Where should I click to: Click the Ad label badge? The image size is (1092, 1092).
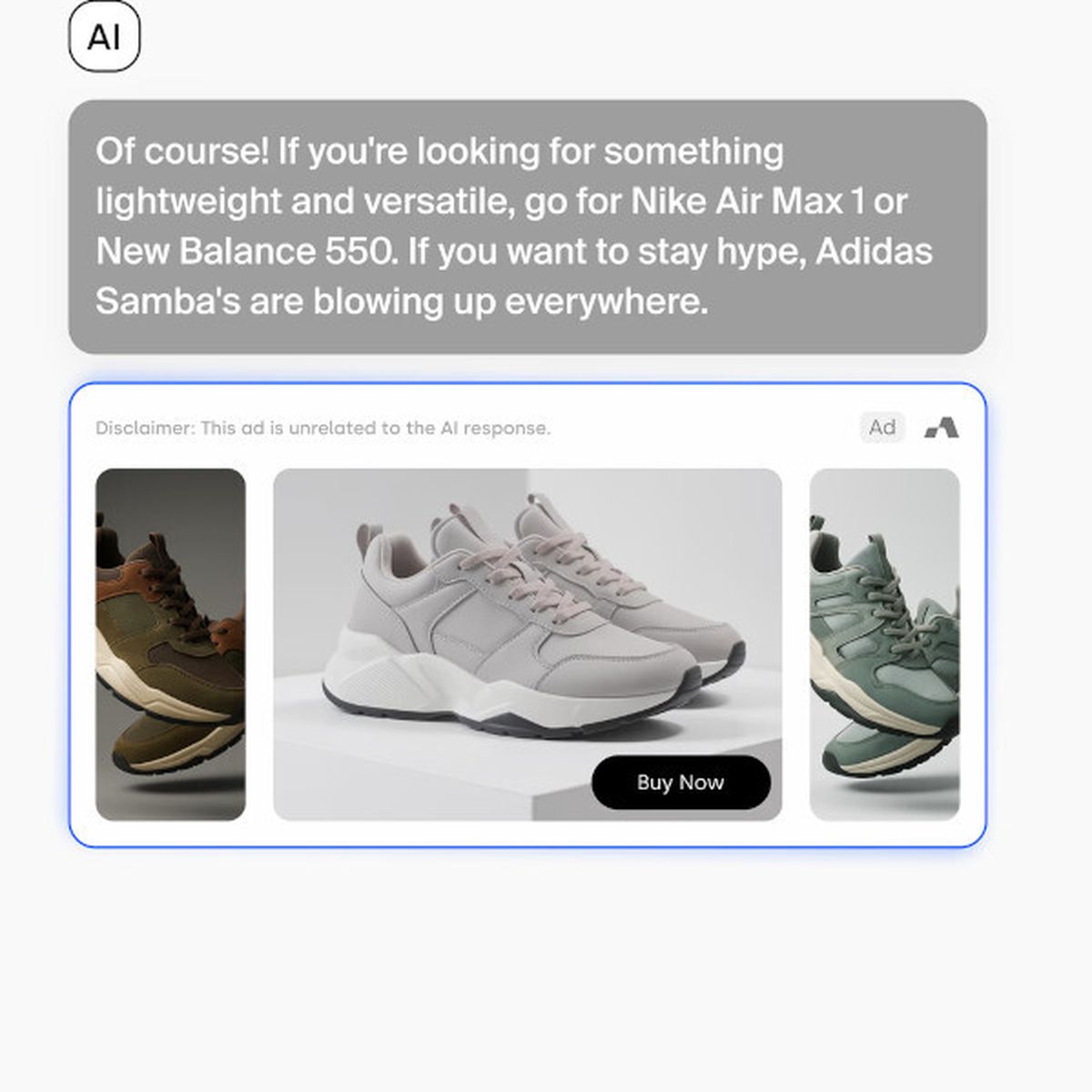coord(882,428)
